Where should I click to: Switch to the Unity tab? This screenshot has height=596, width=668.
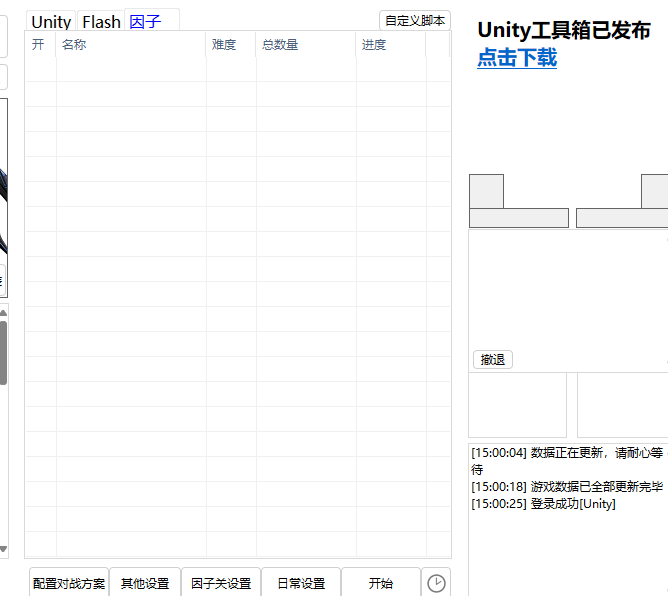51,21
